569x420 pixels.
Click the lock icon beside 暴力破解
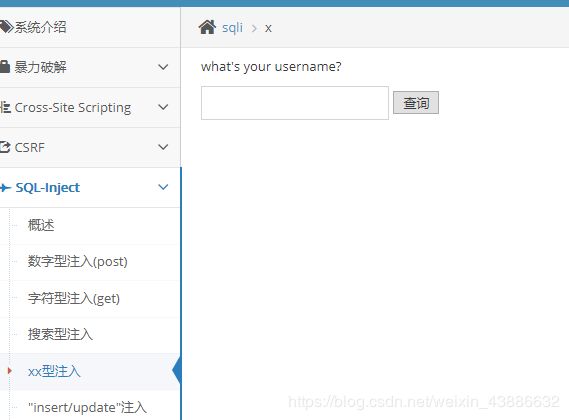click(x=5, y=67)
